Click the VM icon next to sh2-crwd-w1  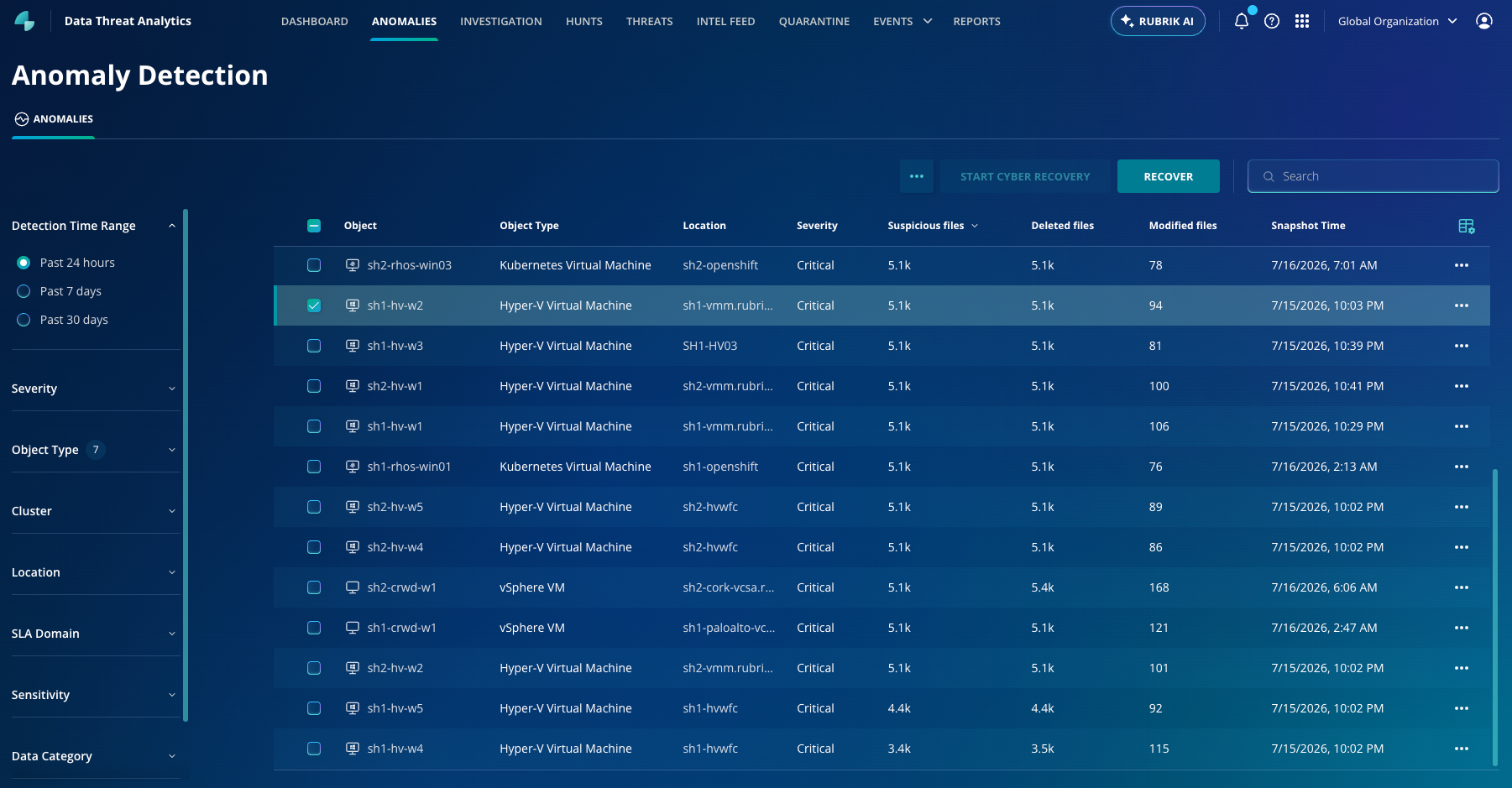pyautogui.click(x=353, y=587)
